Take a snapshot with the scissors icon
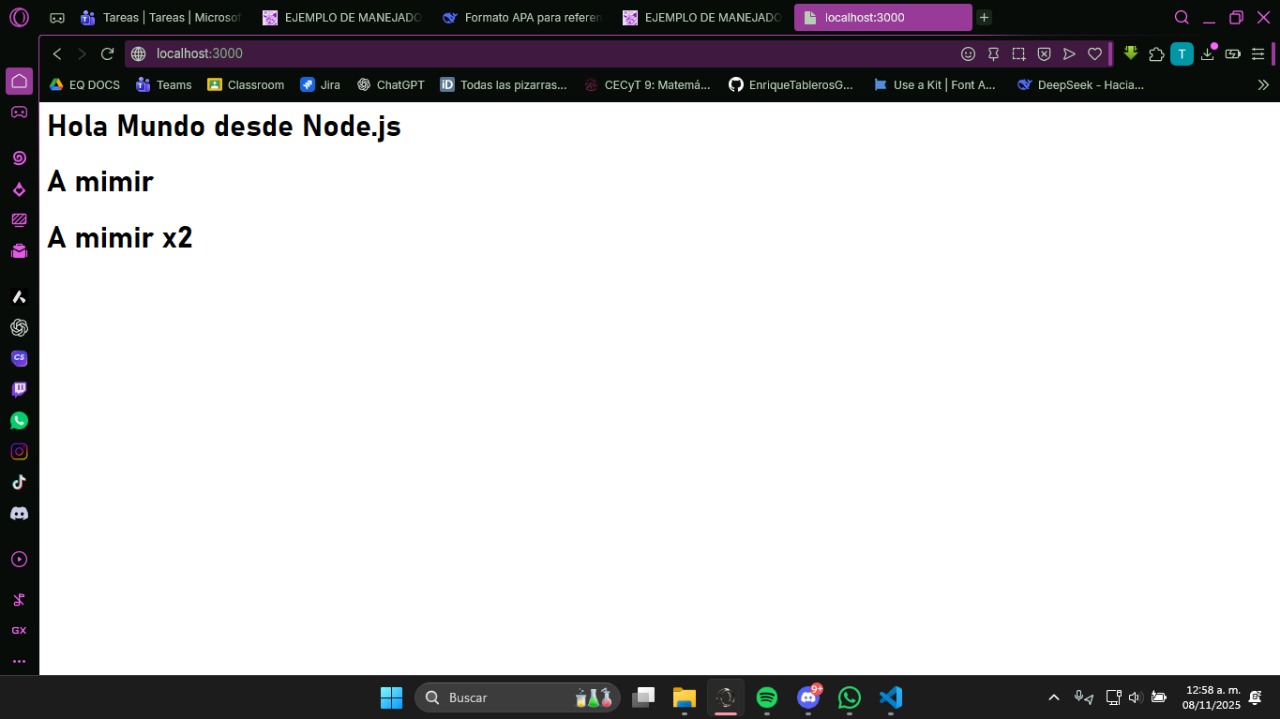Viewport: 1280px width, 719px height. (x=19, y=598)
